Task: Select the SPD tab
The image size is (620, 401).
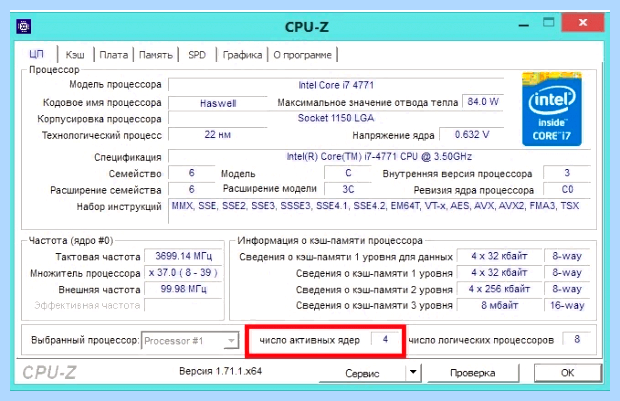Action: coord(197,55)
